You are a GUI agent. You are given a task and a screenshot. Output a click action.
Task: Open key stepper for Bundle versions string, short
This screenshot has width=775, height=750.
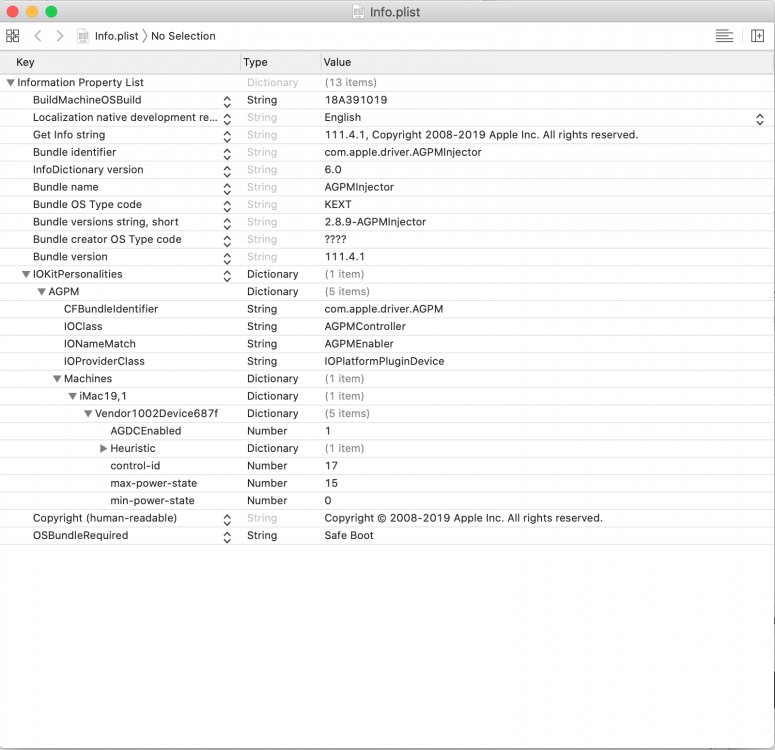tap(227, 223)
